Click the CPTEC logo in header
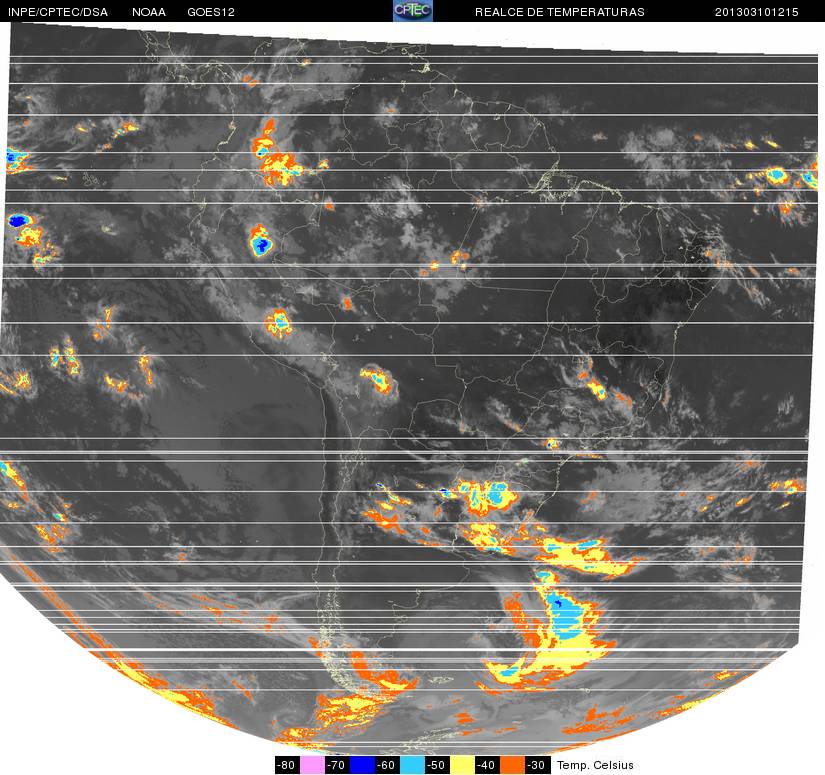 412,11
